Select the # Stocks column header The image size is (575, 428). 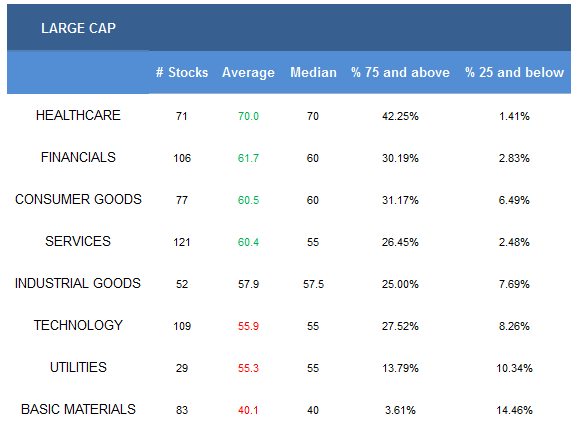pyautogui.click(x=182, y=72)
